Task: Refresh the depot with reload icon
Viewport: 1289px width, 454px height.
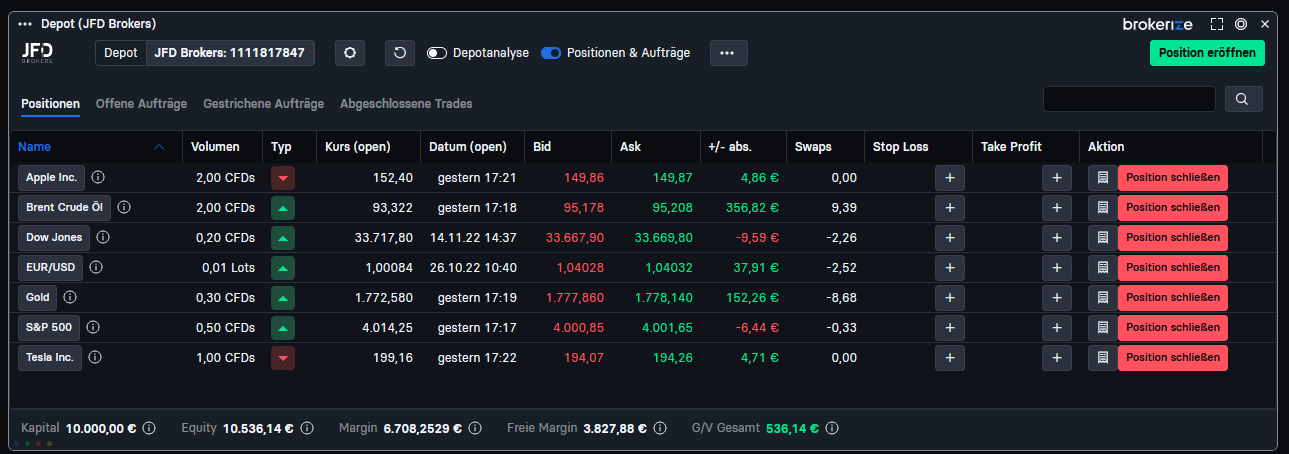Action: 400,53
